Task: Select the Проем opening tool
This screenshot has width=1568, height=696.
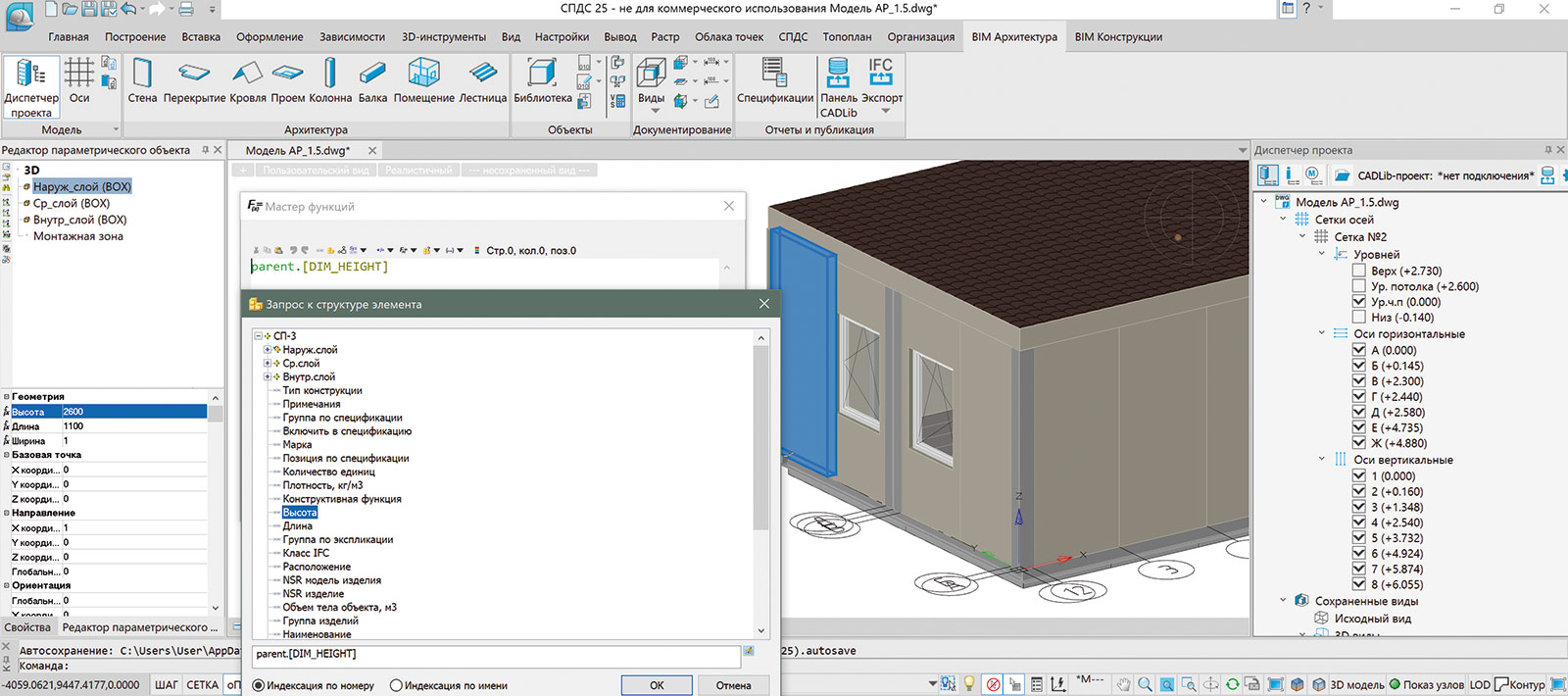Action: tap(288, 80)
